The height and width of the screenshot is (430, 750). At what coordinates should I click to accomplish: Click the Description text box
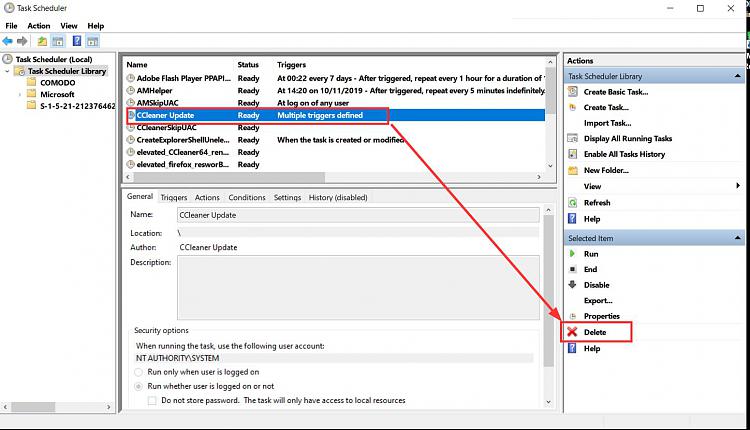358,287
